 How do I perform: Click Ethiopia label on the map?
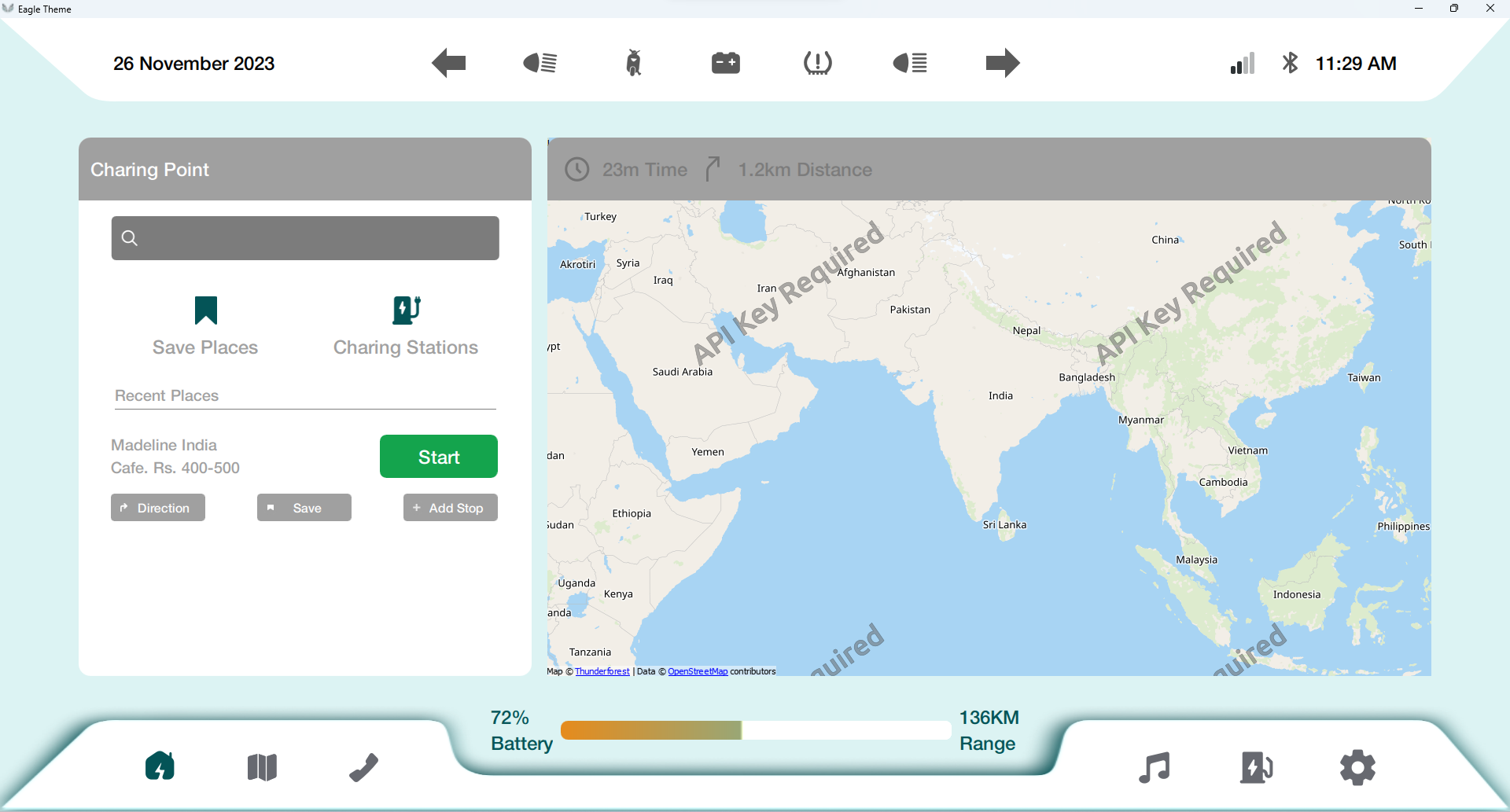pos(632,513)
